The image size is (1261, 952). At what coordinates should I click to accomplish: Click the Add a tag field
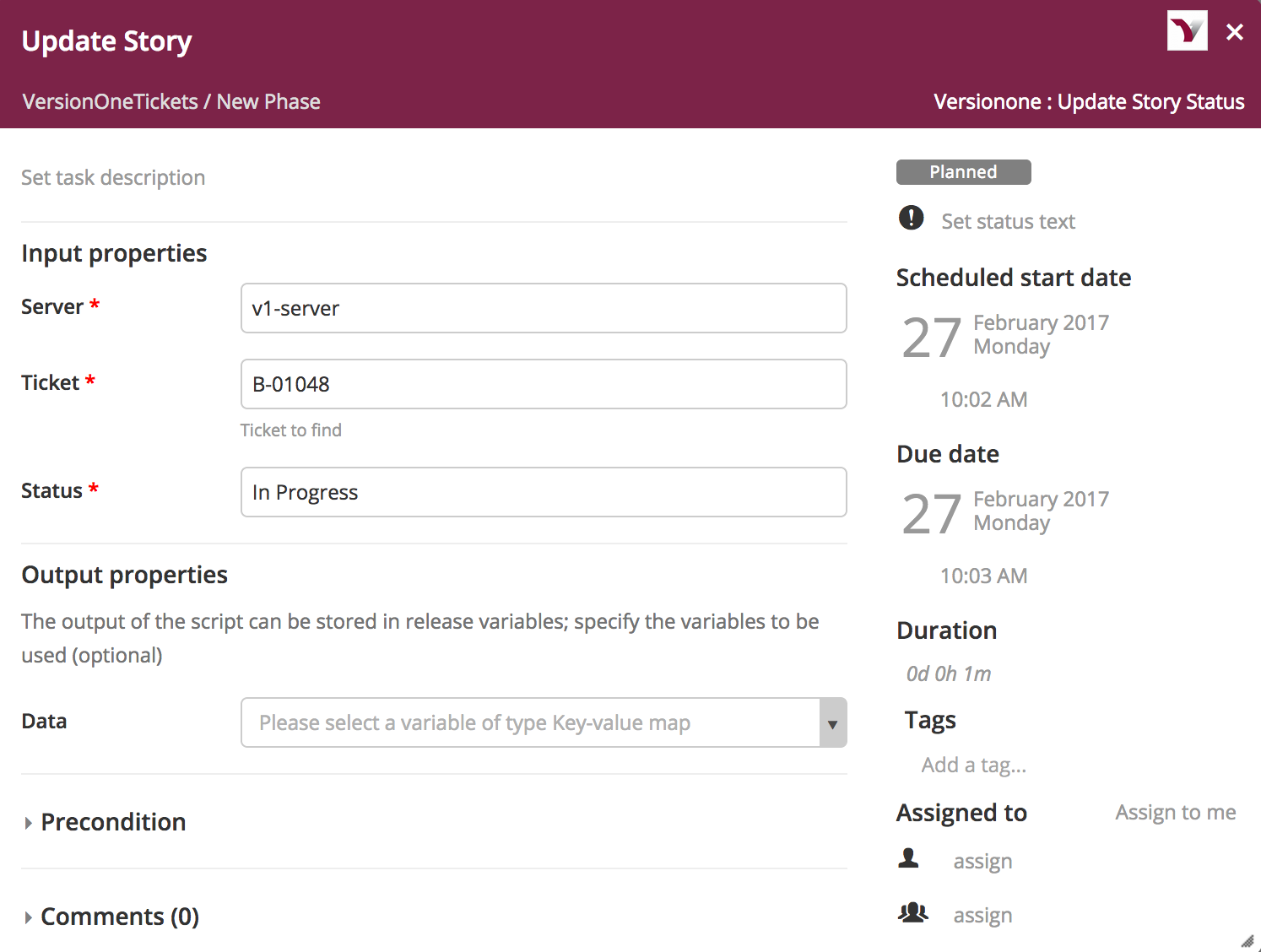pyautogui.click(x=974, y=765)
